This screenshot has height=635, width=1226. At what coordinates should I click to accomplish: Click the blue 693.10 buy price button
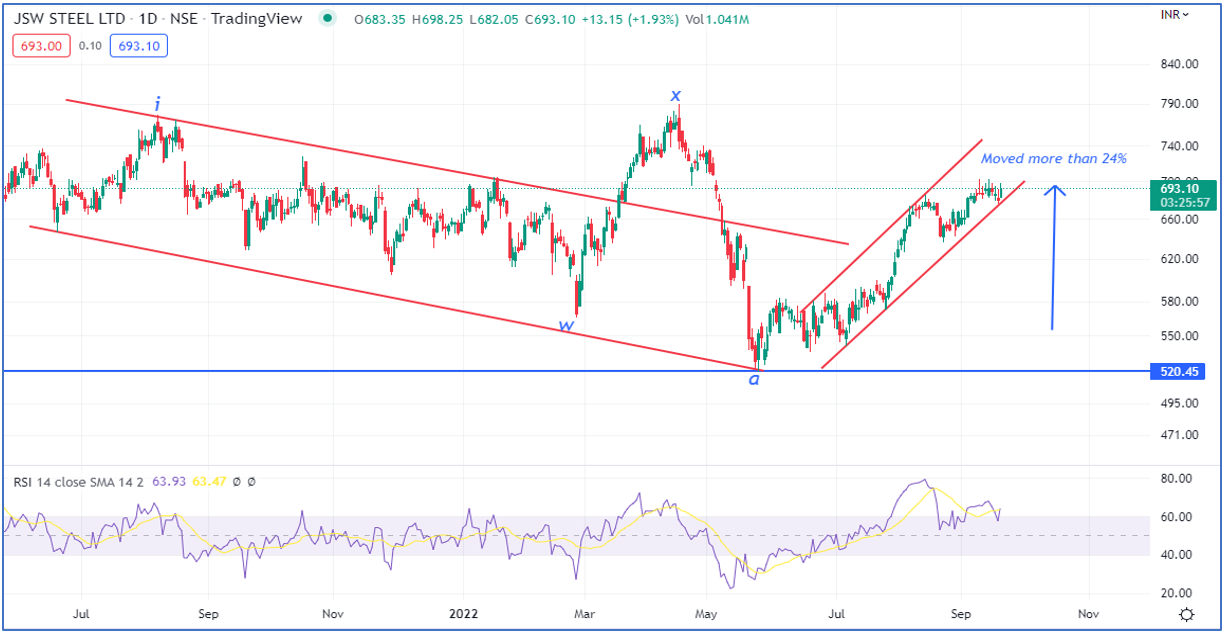coord(141,45)
